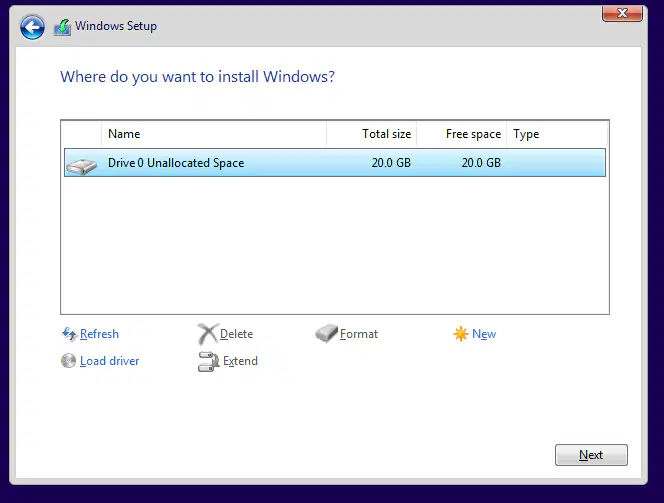The height and width of the screenshot is (503, 664).
Task: Click the Free space column header
Action: (x=462, y=134)
